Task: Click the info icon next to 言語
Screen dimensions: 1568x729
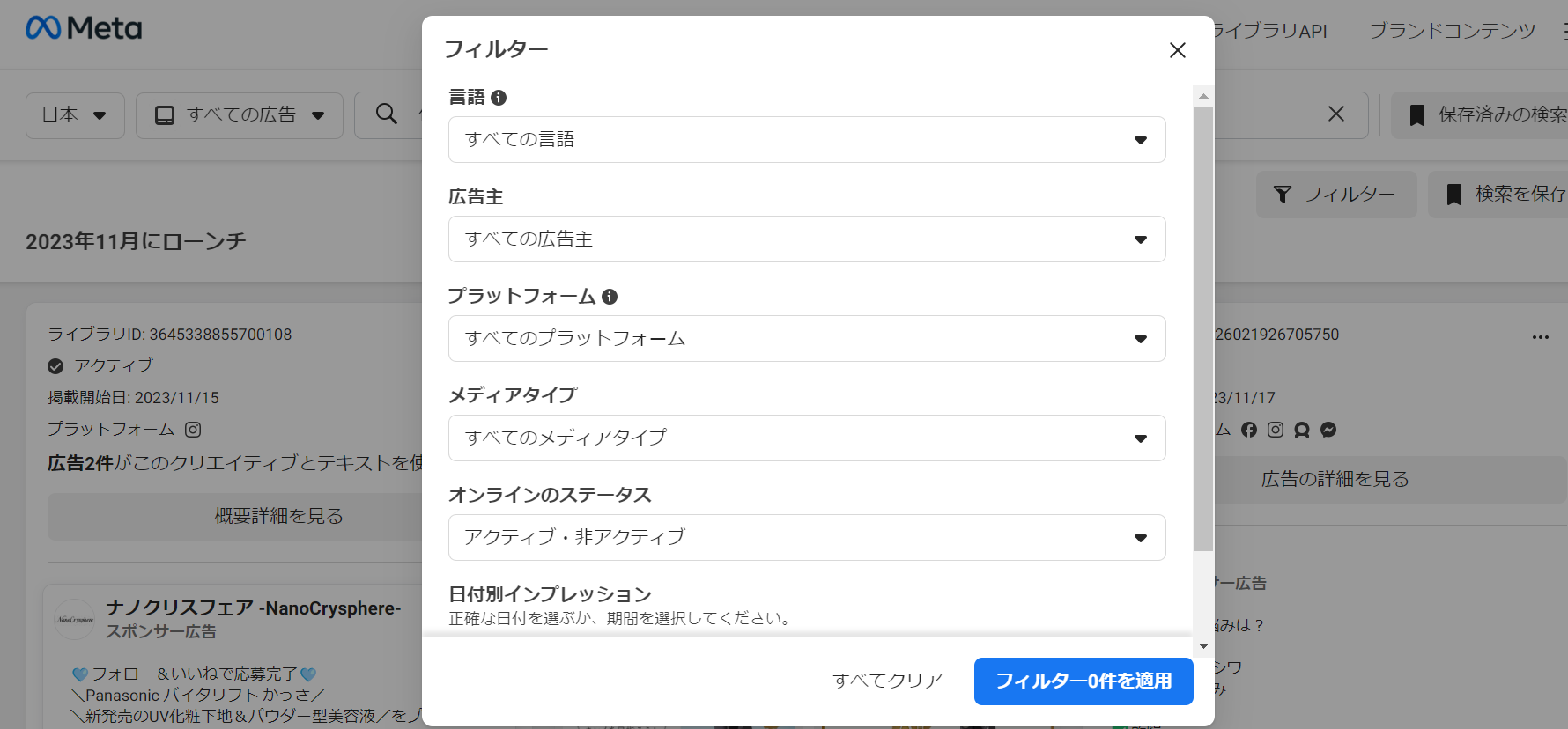Action: [499, 98]
